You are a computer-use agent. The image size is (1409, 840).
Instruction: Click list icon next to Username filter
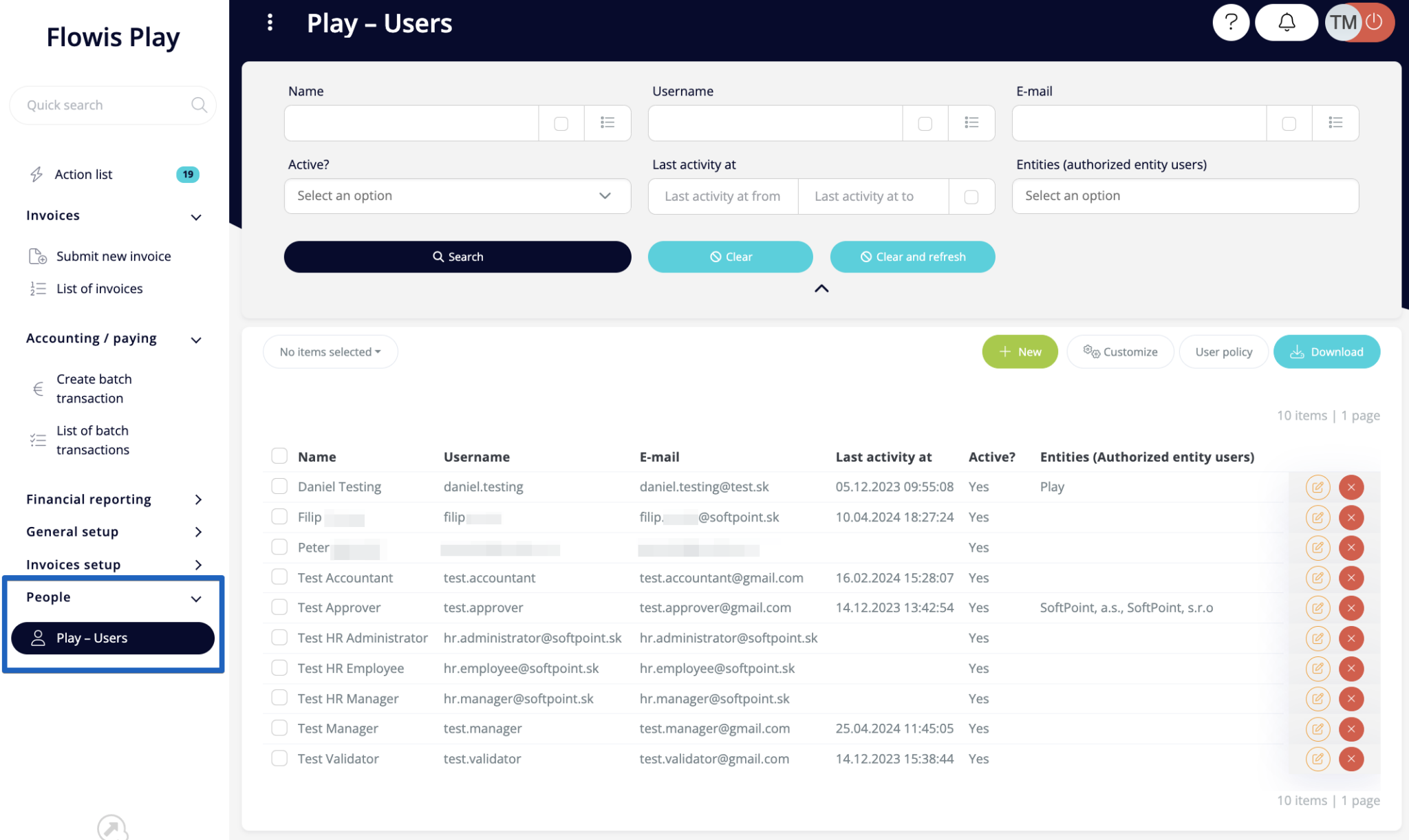[971, 123]
